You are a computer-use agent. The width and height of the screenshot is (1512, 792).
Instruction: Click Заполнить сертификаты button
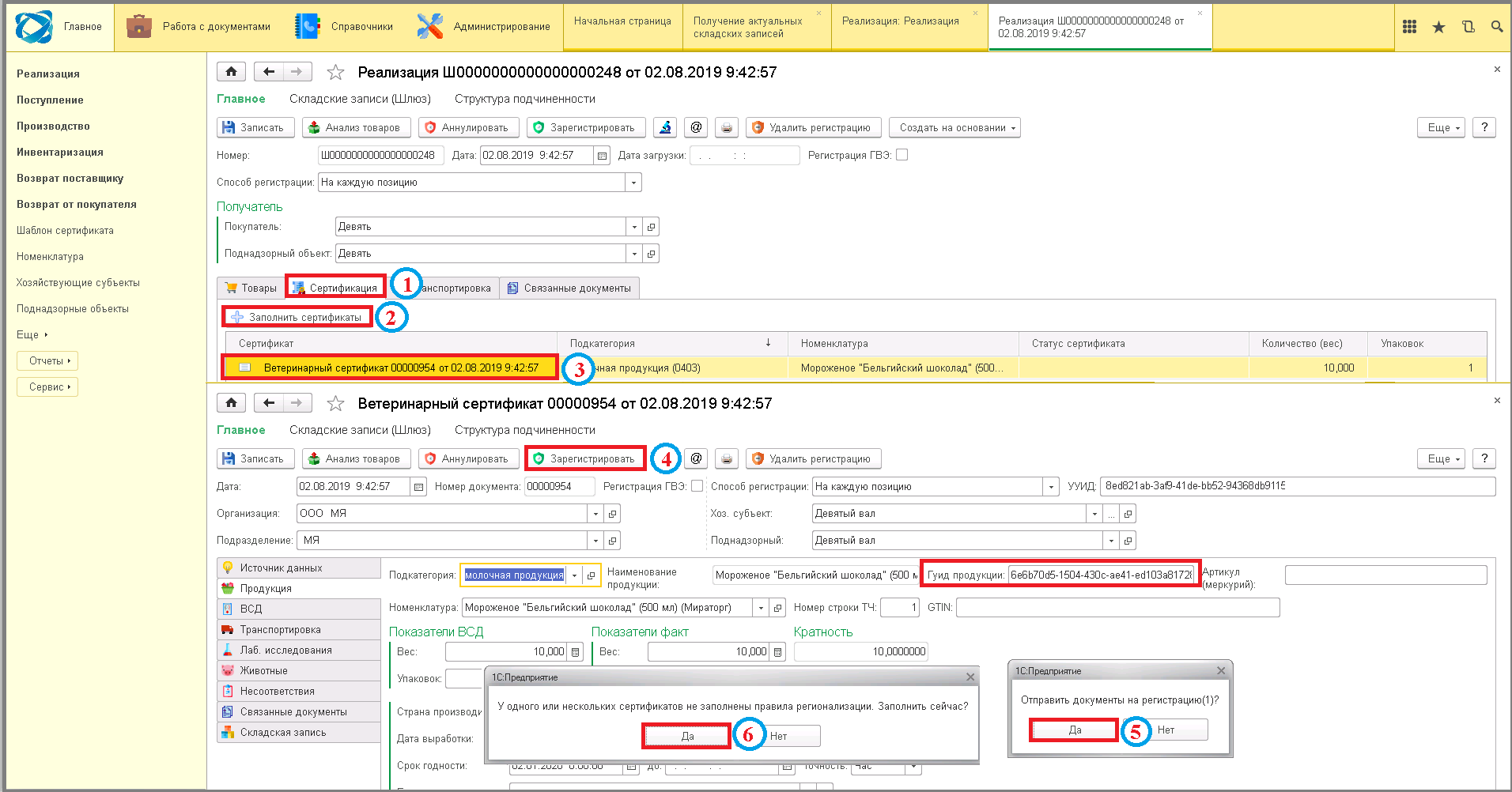[x=297, y=317]
